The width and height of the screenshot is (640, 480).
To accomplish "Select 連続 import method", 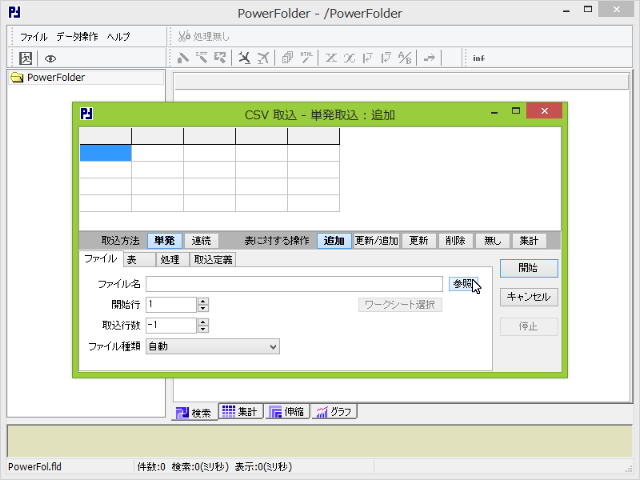I will [201, 240].
